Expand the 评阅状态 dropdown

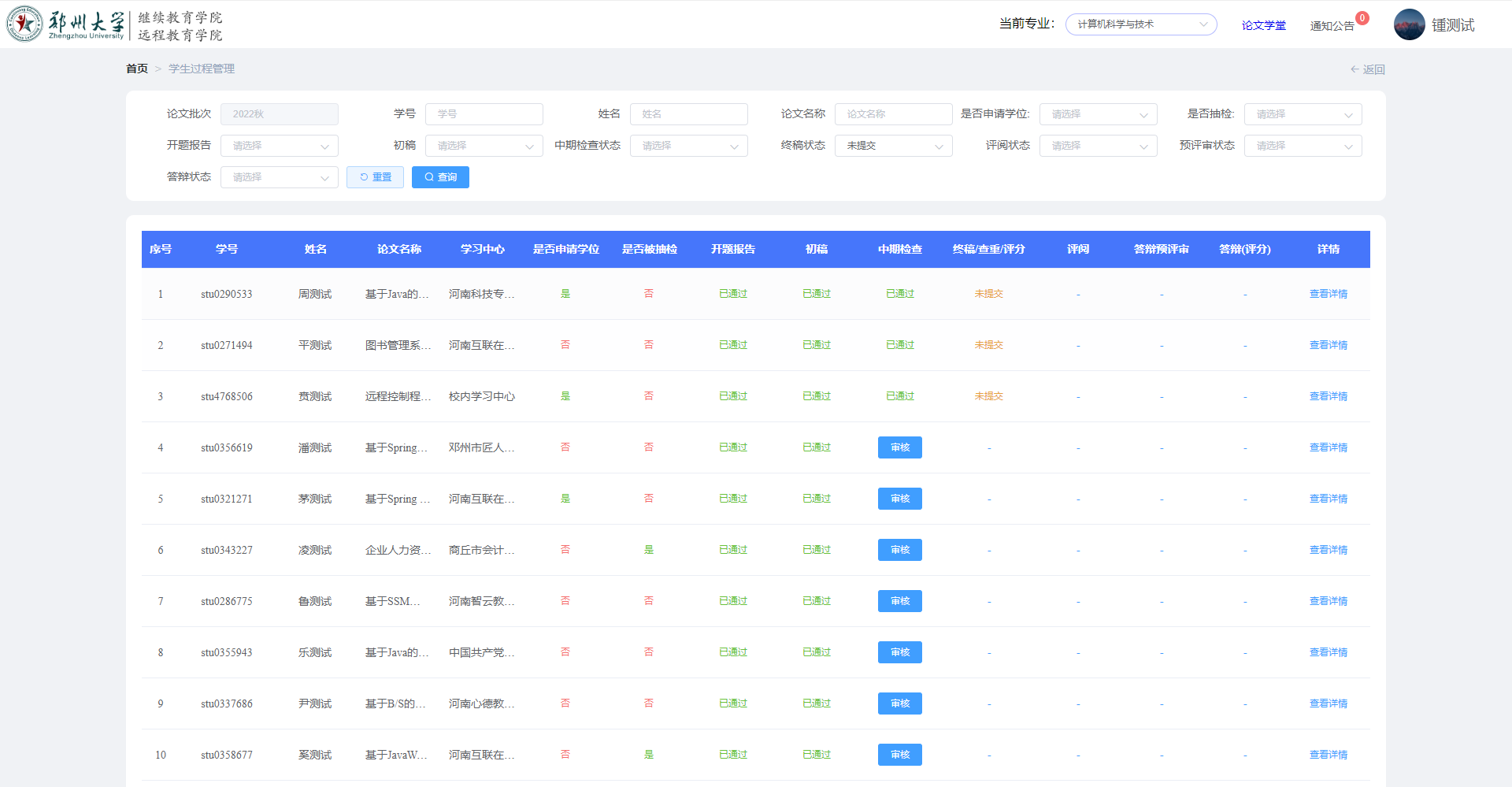click(x=1099, y=146)
